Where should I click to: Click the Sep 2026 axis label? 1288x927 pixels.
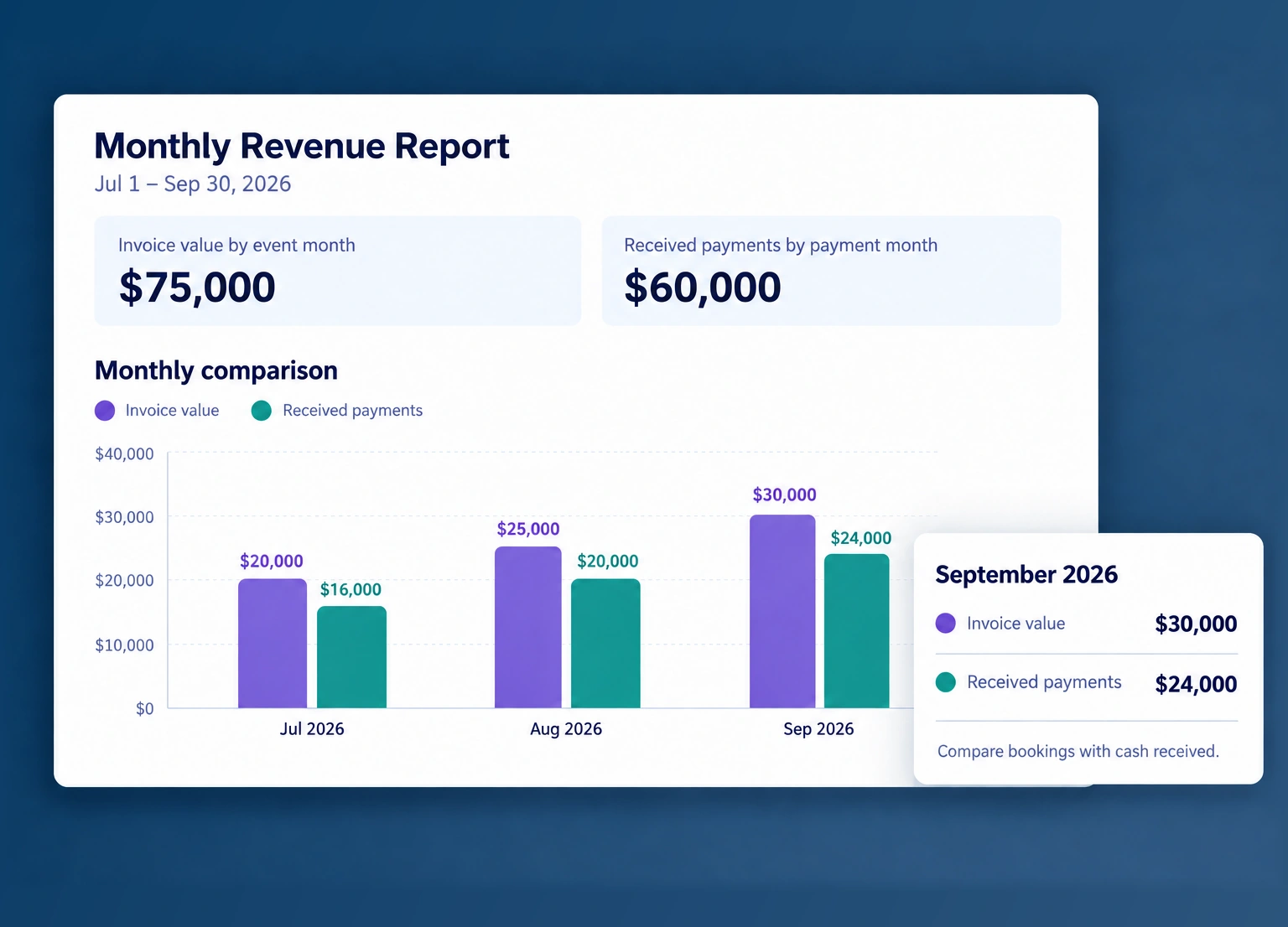(818, 729)
